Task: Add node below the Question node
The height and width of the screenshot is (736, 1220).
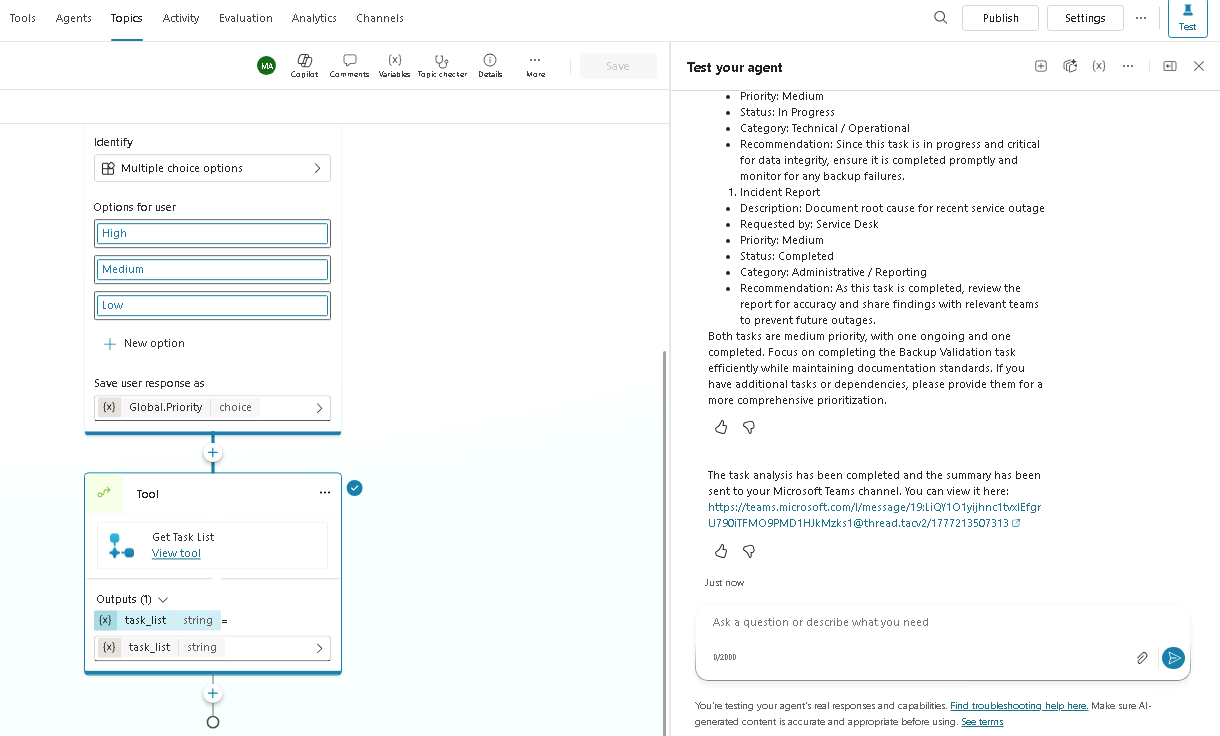Action: coord(212,453)
